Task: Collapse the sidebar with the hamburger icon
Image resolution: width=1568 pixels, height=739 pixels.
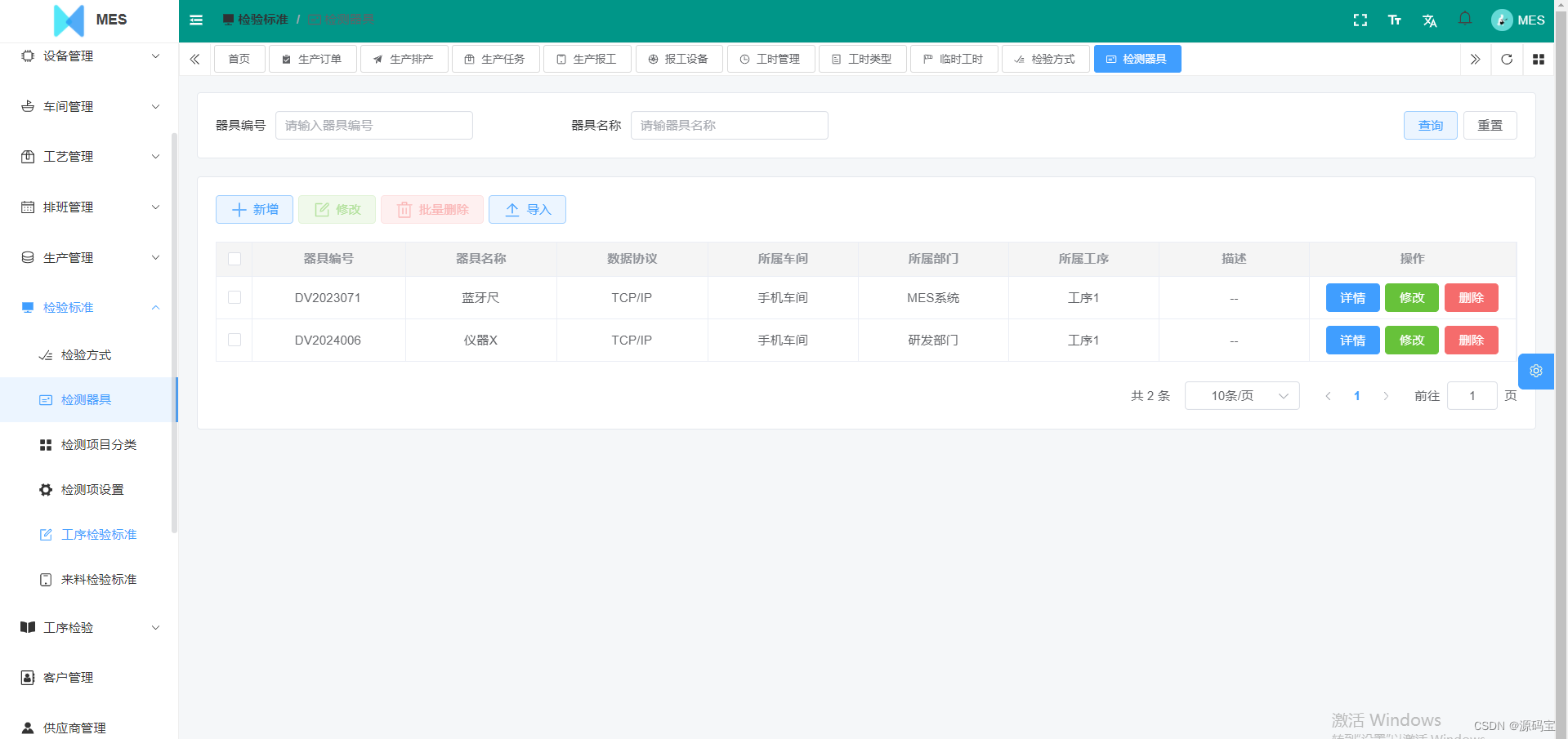Action: pos(195,20)
